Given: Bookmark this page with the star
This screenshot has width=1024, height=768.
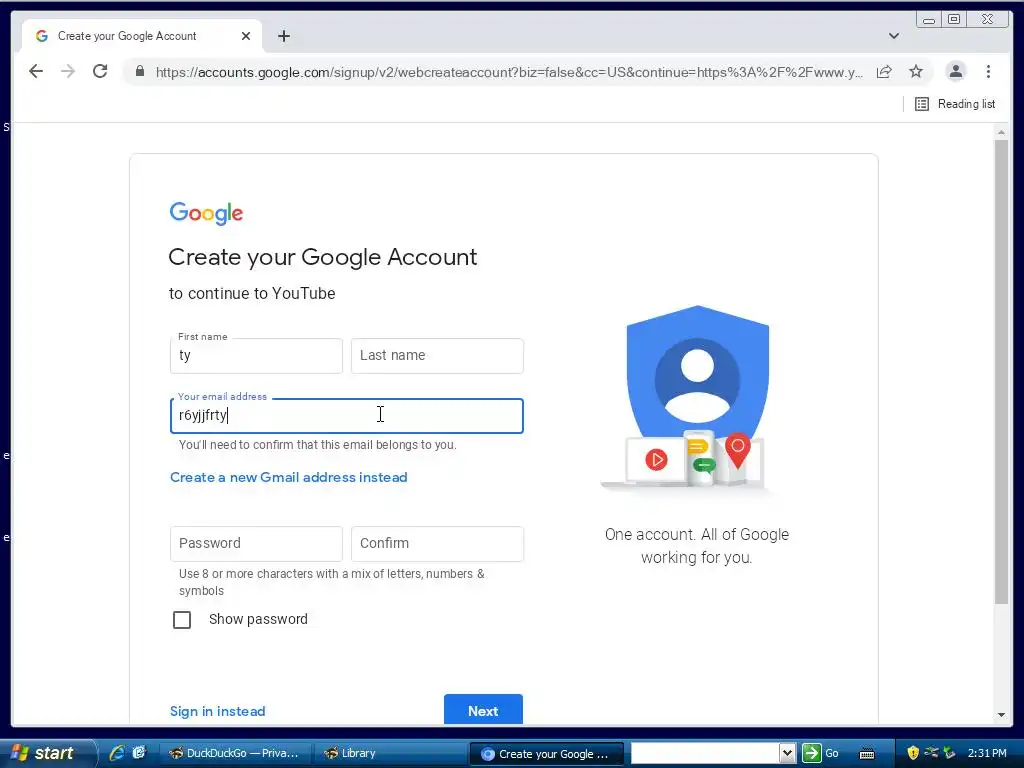Looking at the screenshot, I should pyautogui.click(x=916, y=72).
